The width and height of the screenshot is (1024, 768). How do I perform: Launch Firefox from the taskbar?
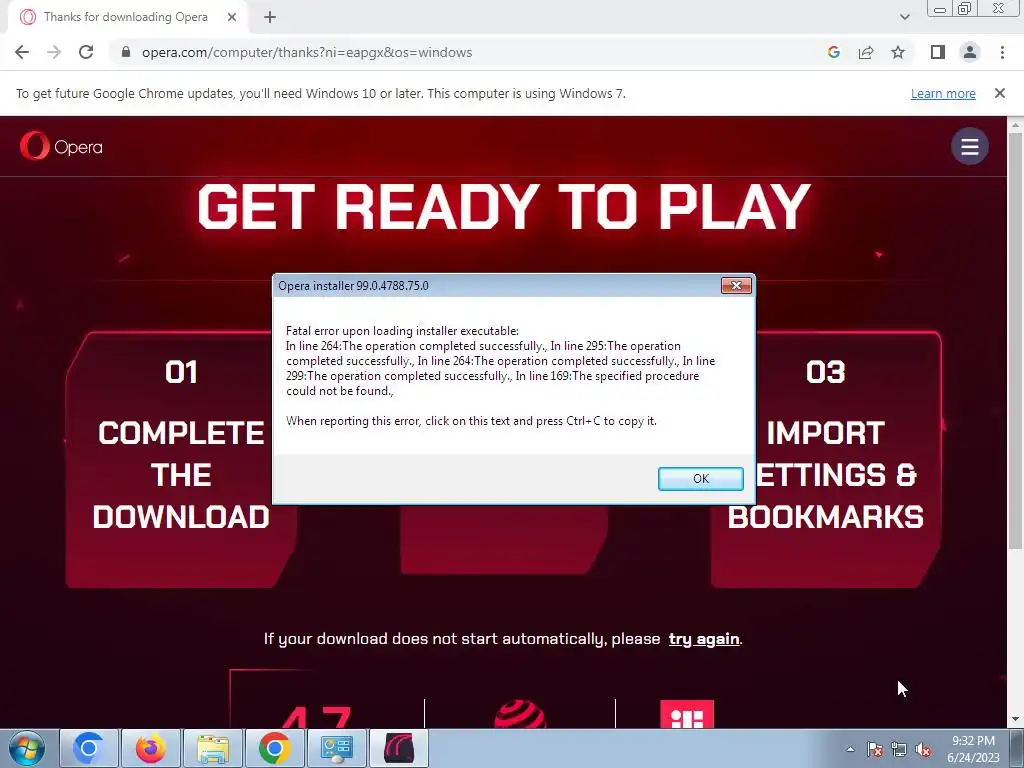151,748
